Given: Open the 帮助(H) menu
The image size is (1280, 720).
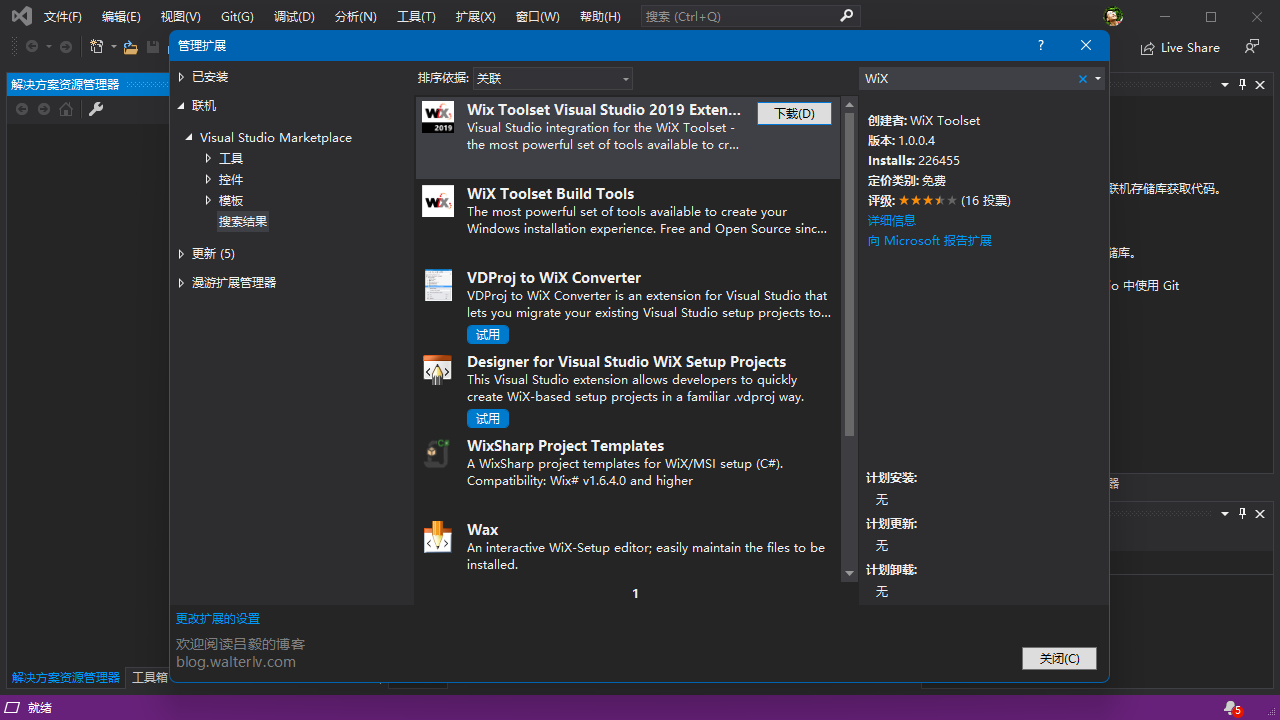Looking at the screenshot, I should click(x=600, y=17).
